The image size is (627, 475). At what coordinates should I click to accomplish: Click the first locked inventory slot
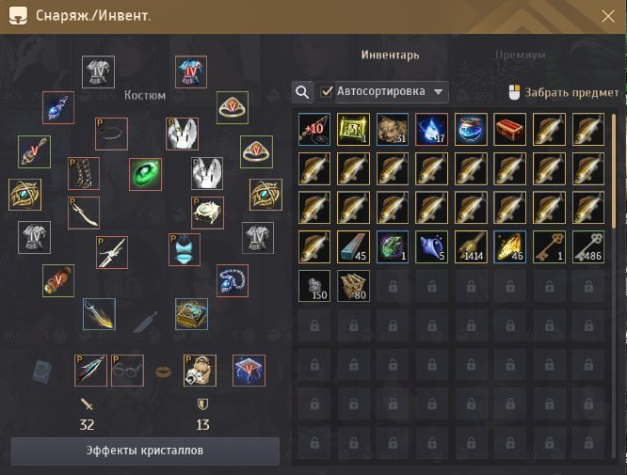[x=393, y=286]
